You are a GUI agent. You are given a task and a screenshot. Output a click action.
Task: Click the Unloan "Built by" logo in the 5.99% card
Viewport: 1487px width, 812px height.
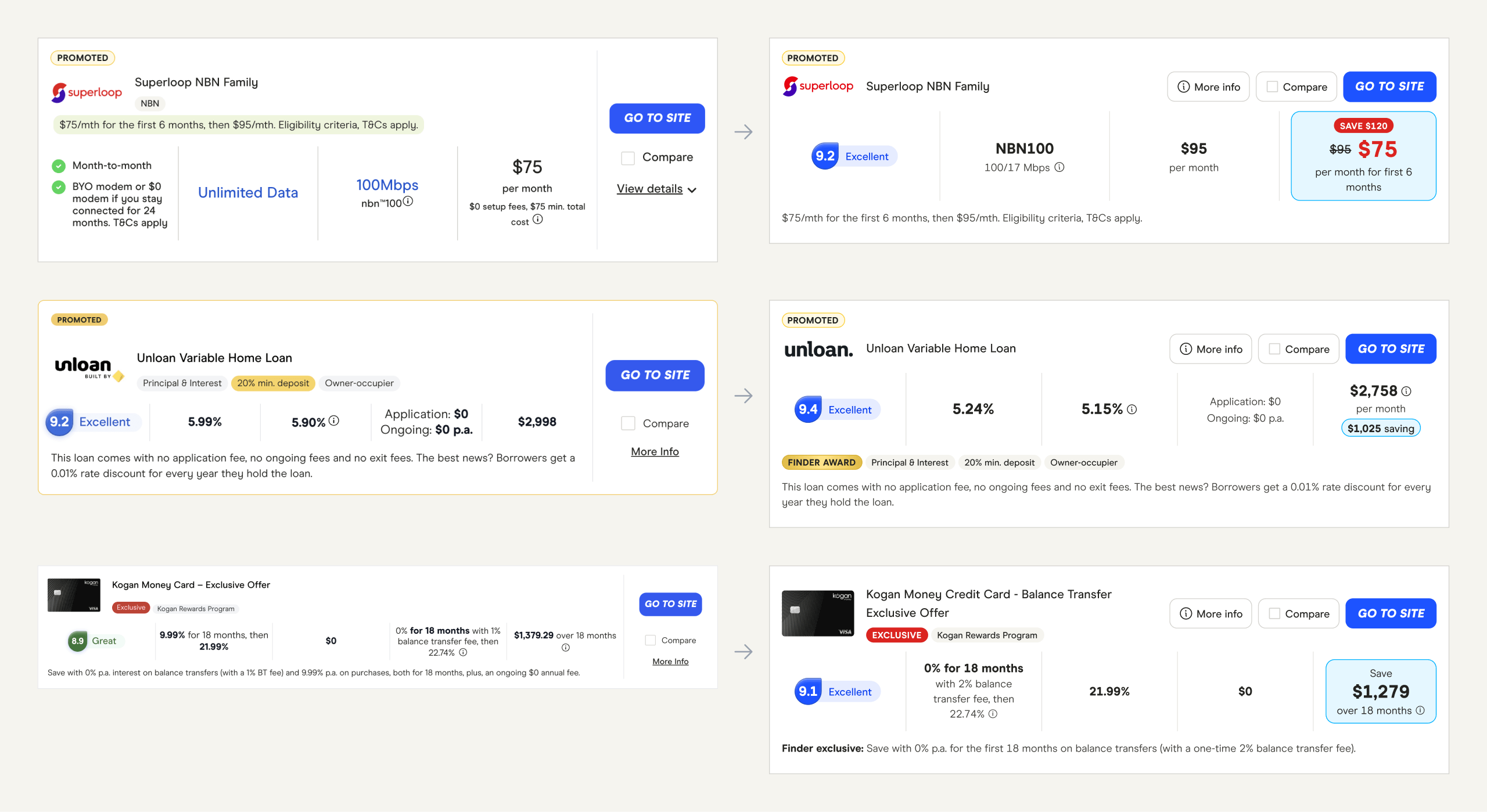coord(89,368)
